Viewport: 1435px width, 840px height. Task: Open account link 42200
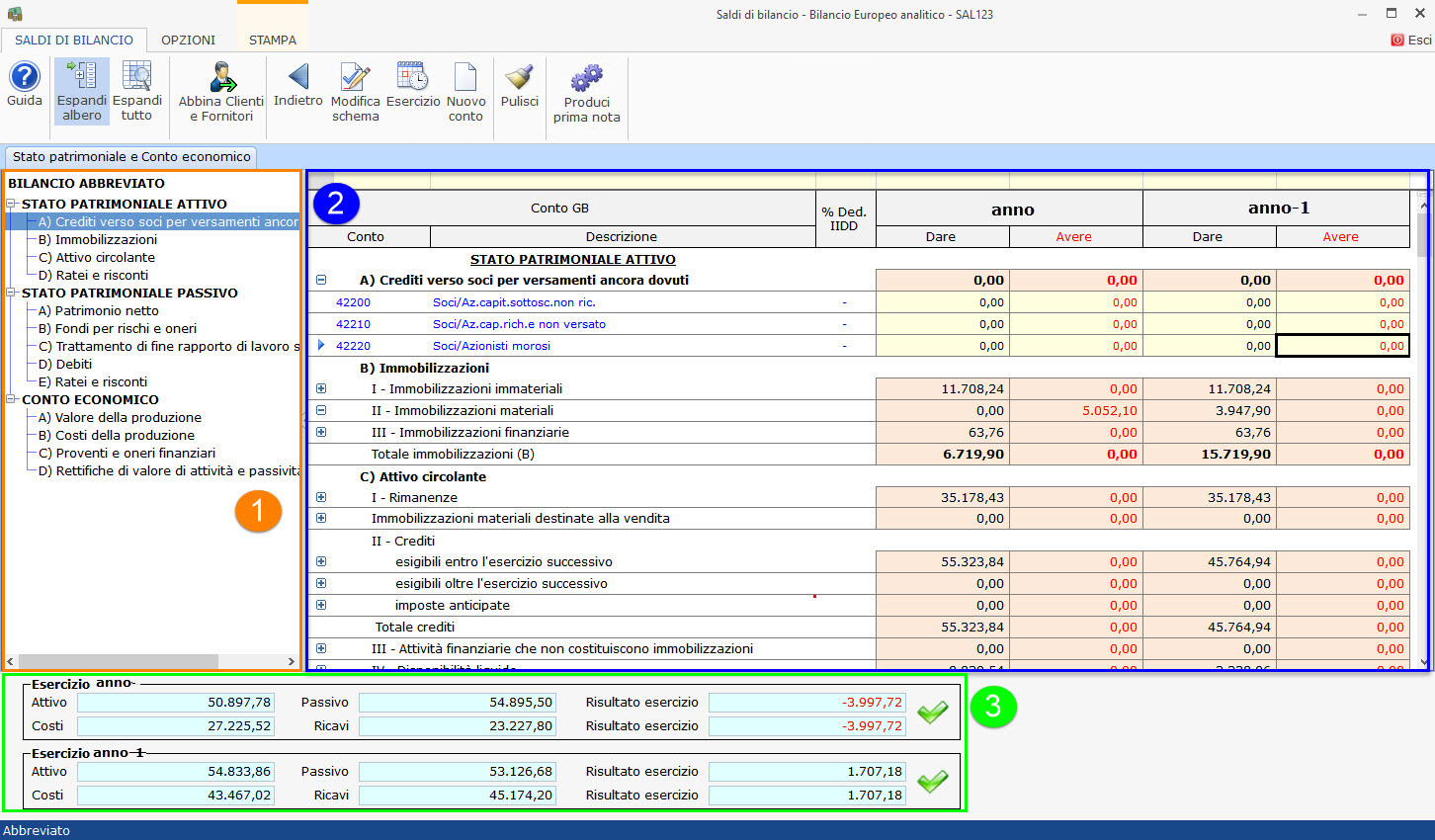pyautogui.click(x=353, y=302)
